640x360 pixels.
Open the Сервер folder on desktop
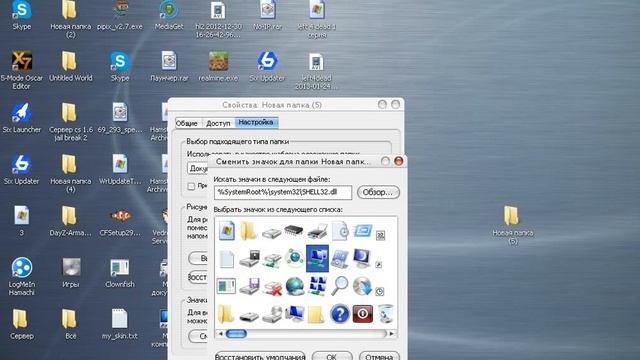[22, 324]
